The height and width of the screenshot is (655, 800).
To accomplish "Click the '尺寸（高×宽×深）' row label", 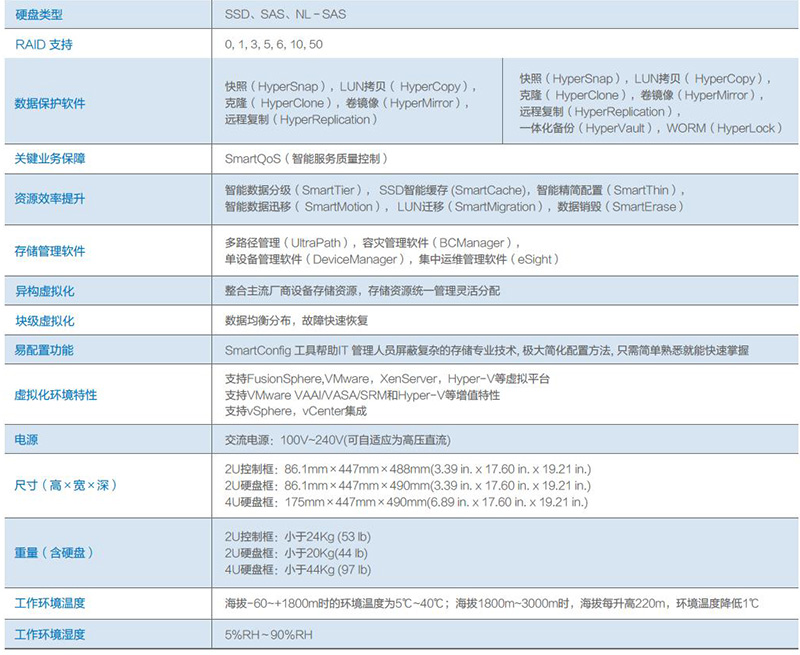I will [x=66, y=485].
